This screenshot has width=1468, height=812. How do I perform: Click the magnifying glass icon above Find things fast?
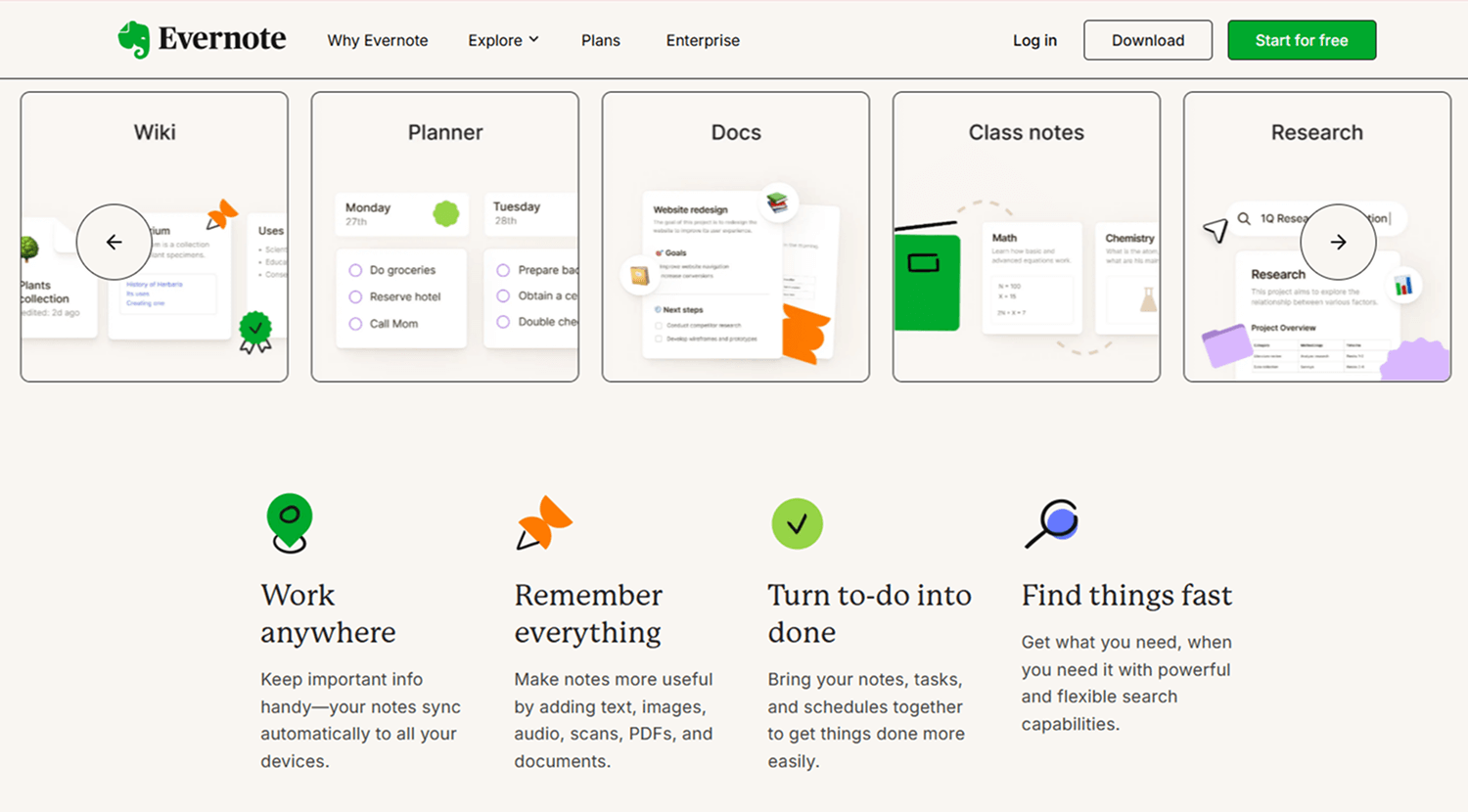point(1052,523)
